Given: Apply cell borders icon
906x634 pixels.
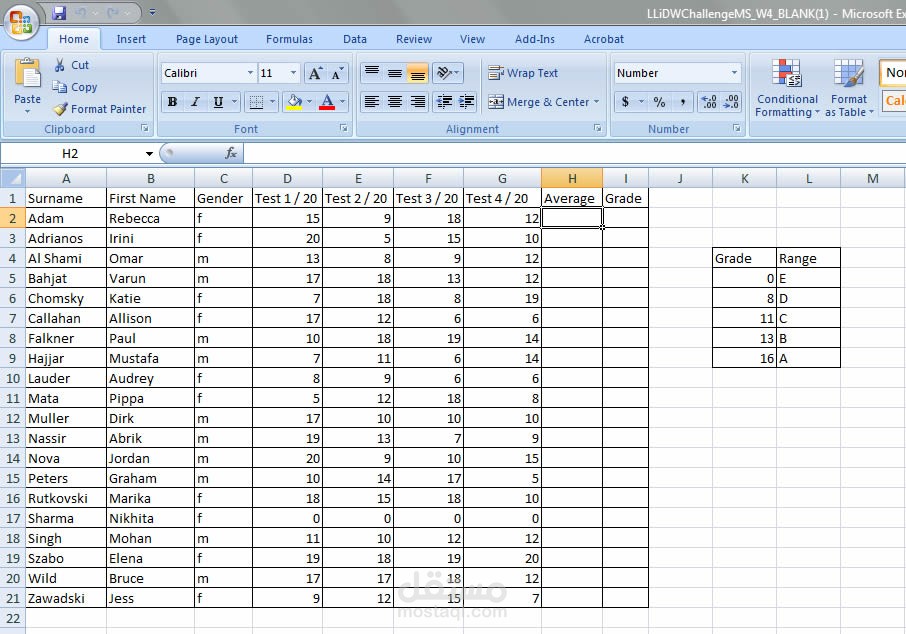Looking at the screenshot, I should [256, 102].
